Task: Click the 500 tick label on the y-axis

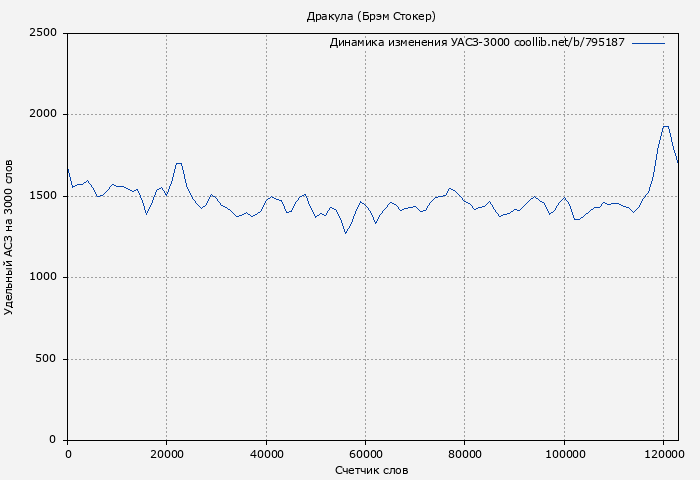Action: click(48, 359)
